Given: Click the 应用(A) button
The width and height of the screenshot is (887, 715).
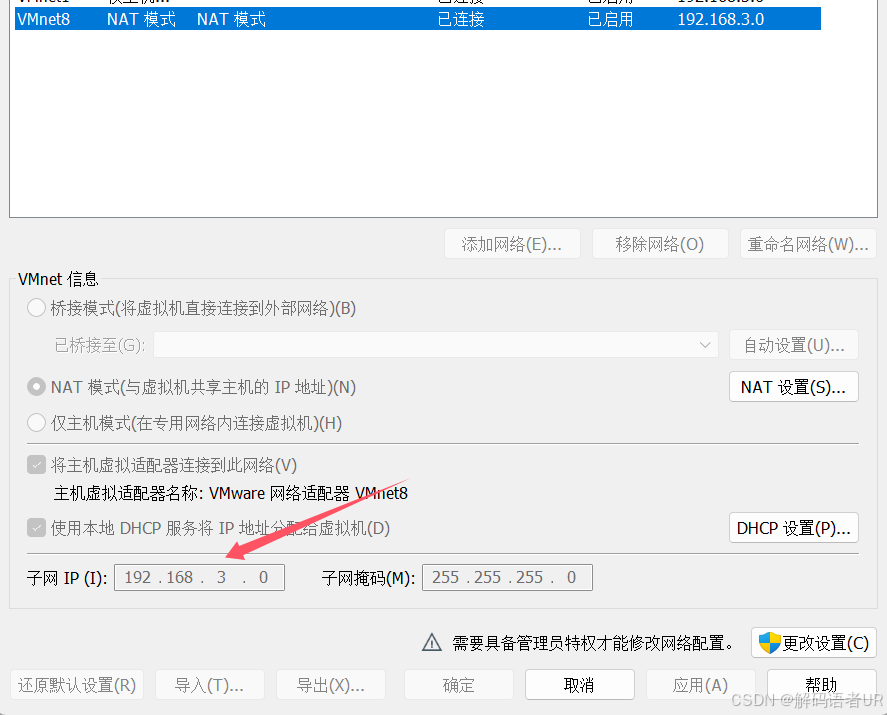Looking at the screenshot, I should click(700, 684).
